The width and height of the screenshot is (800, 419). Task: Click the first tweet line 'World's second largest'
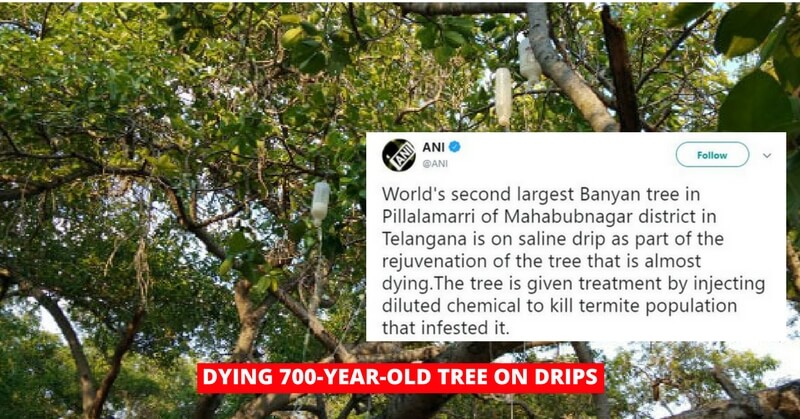(x=479, y=194)
